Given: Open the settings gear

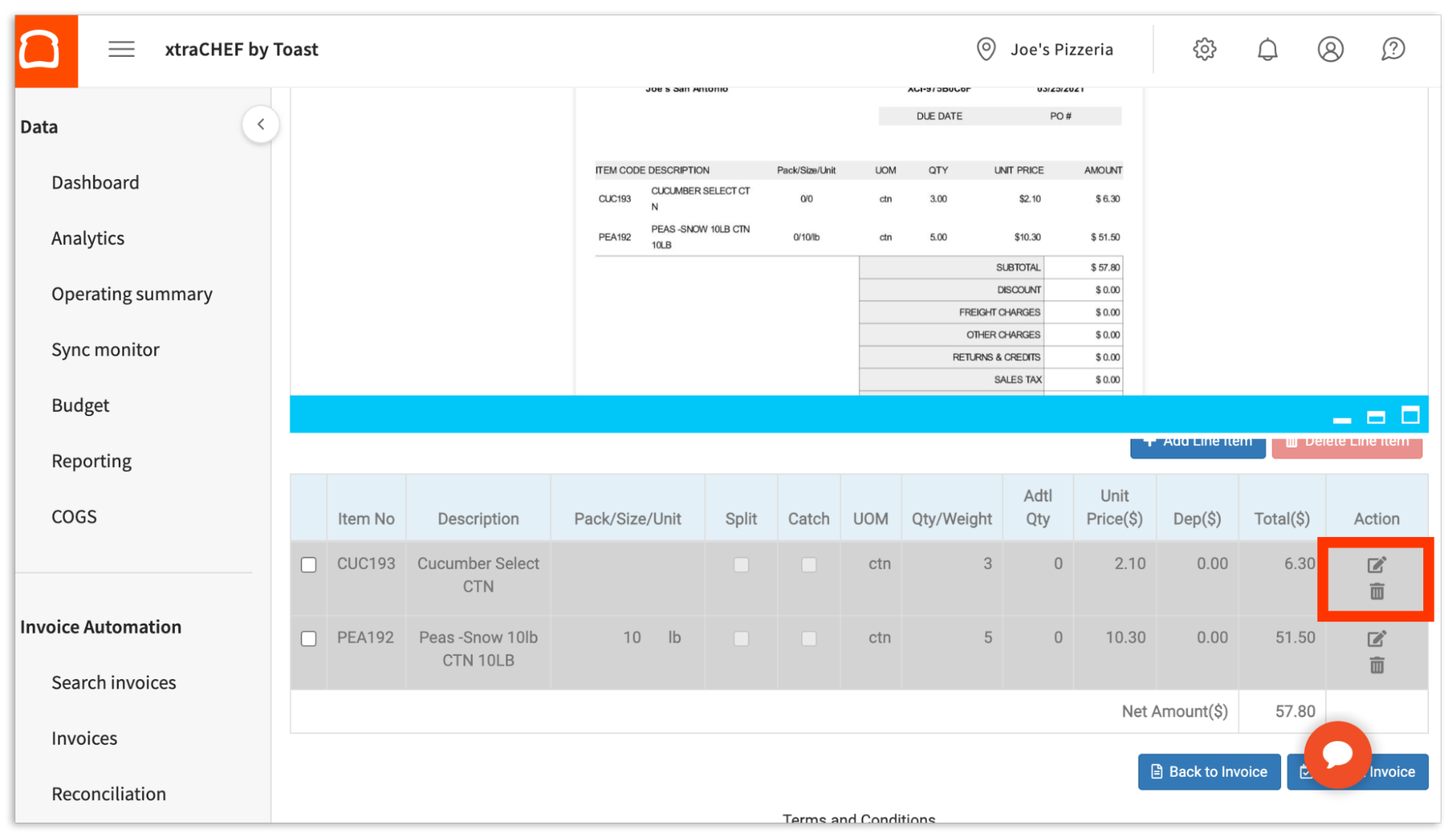Looking at the screenshot, I should click(1204, 49).
